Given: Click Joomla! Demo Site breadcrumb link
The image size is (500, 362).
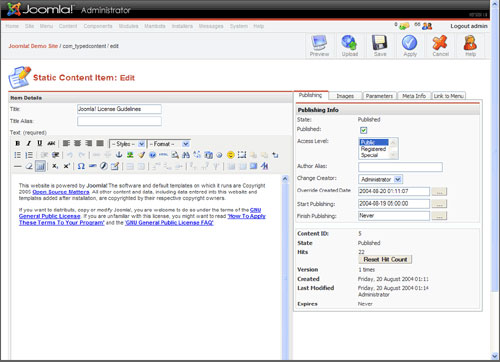Looking at the screenshot, I should coord(33,46).
